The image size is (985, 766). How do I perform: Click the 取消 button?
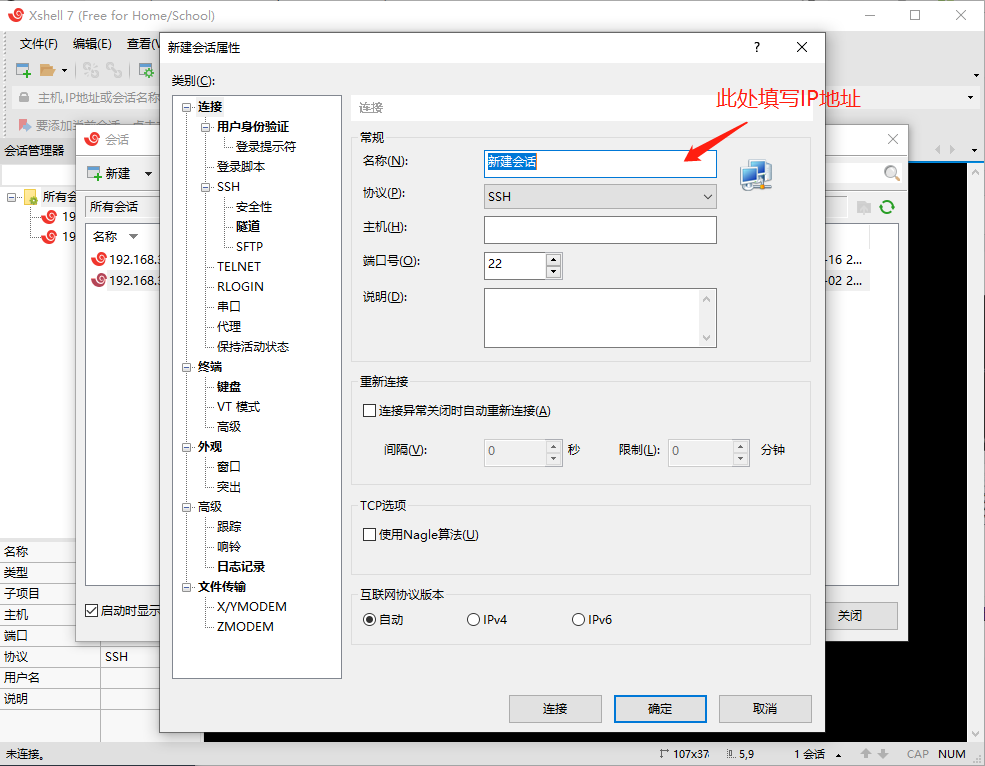point(765,709)
